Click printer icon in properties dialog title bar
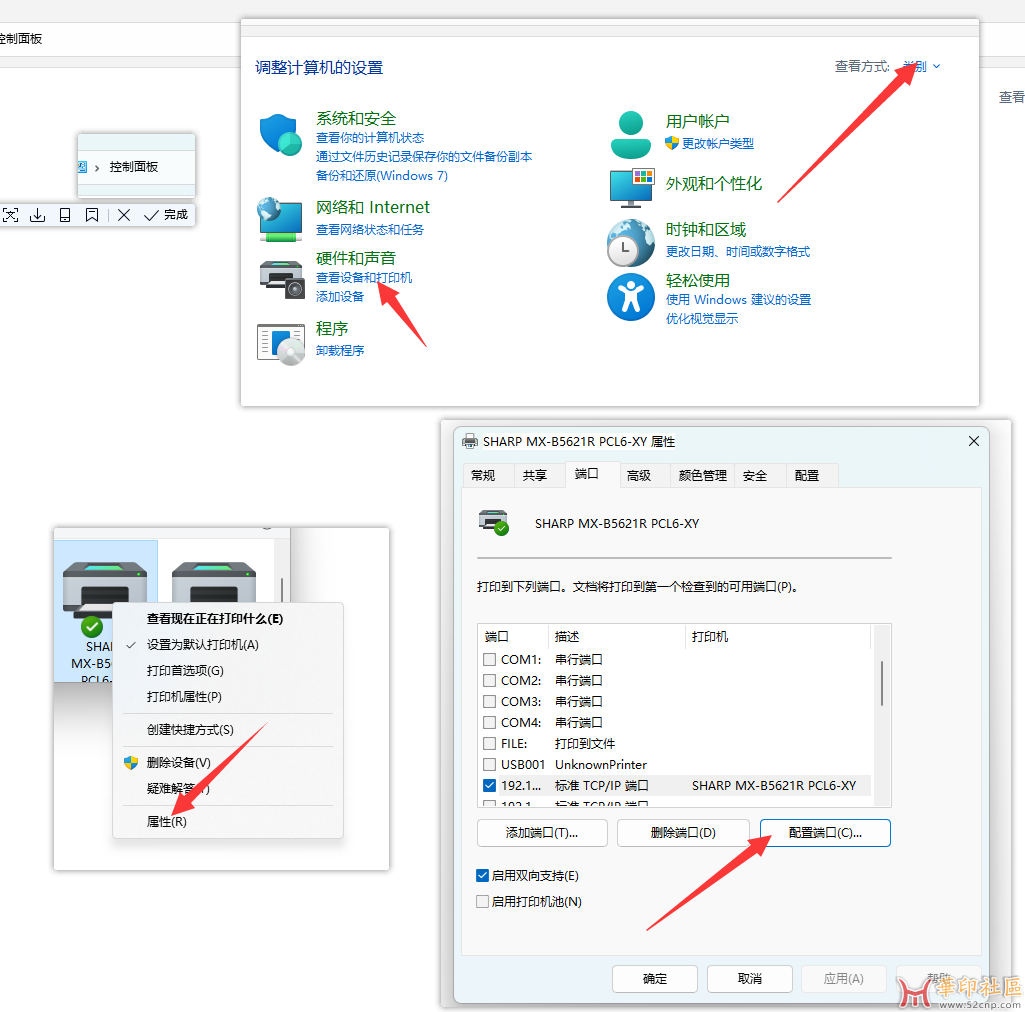 pos(469,441)
